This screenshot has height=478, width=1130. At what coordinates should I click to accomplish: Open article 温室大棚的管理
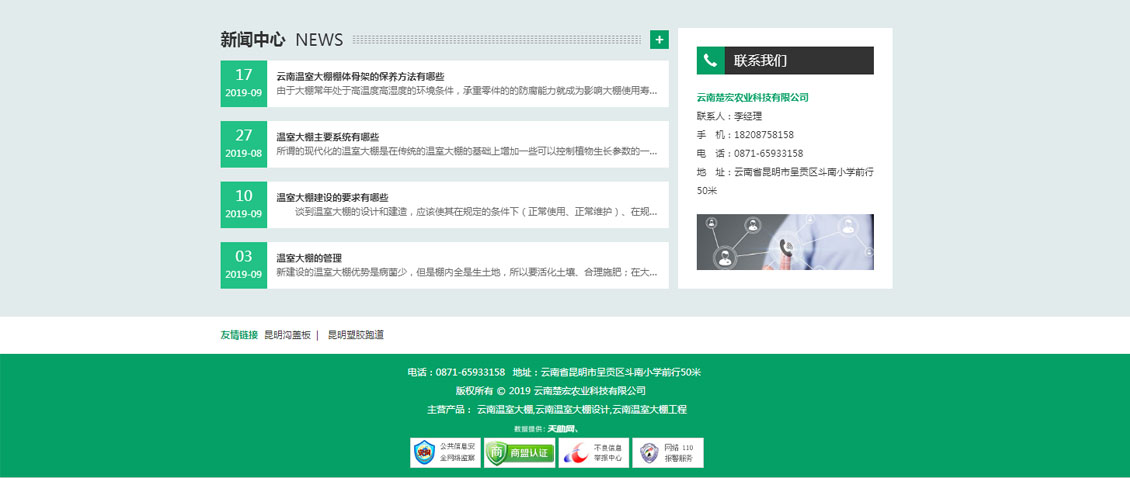point(309,258)
